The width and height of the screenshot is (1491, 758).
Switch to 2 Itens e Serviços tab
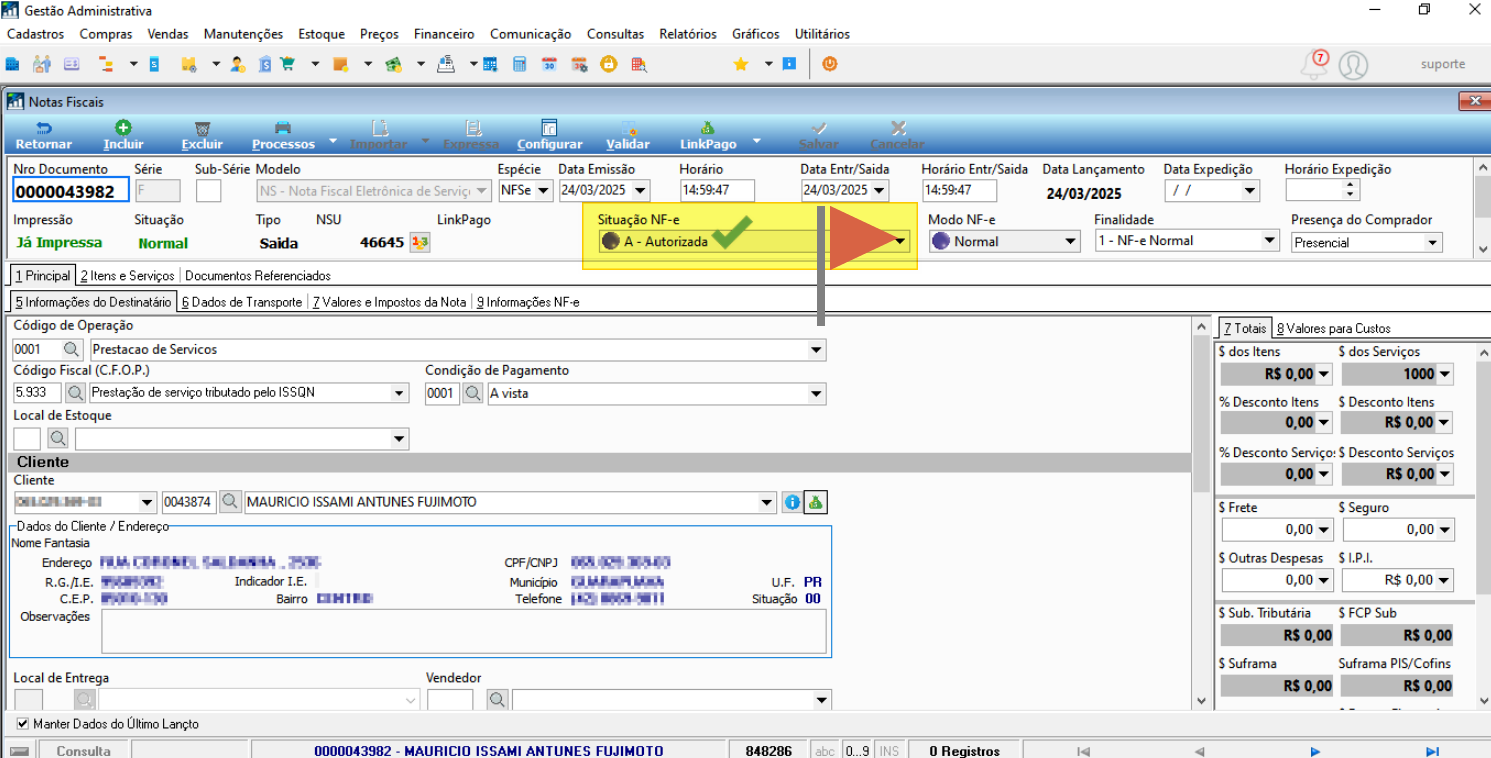[x=128, y=275]
